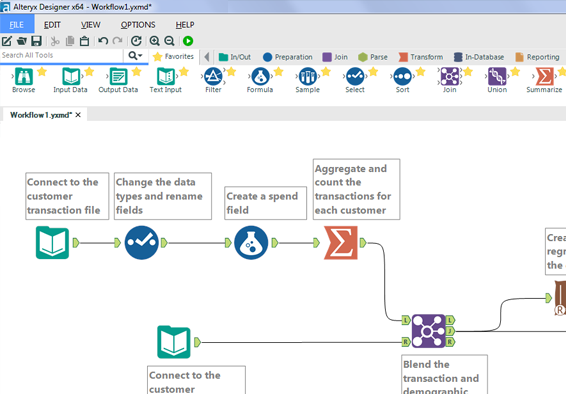Select the Formula tool in the palette

tap(260, 80)
